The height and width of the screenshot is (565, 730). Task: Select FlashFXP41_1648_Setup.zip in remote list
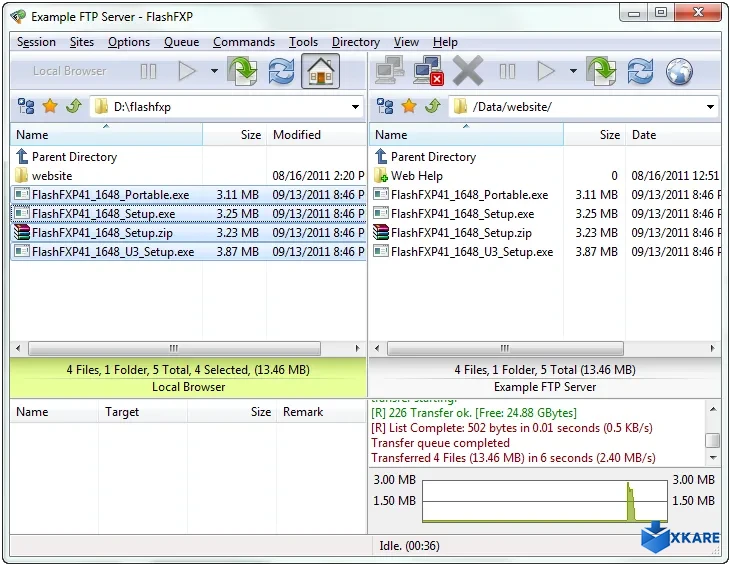pos(460,233)
